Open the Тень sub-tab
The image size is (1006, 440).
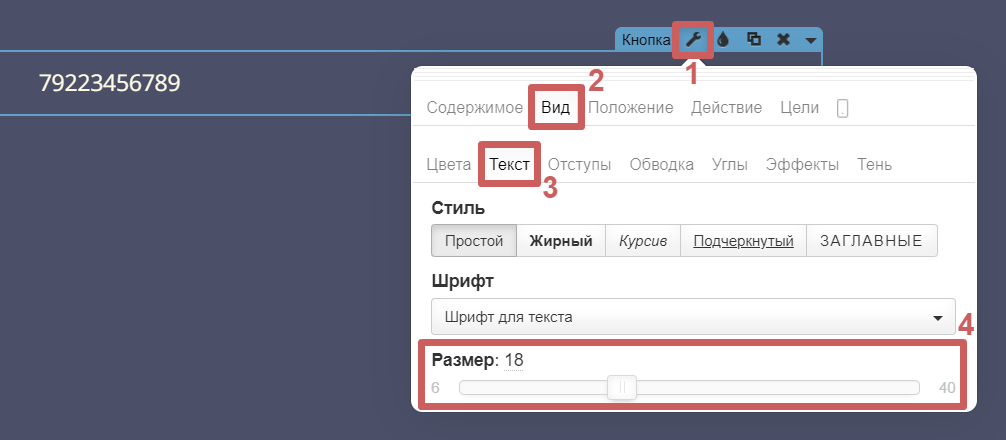(874, 164)
